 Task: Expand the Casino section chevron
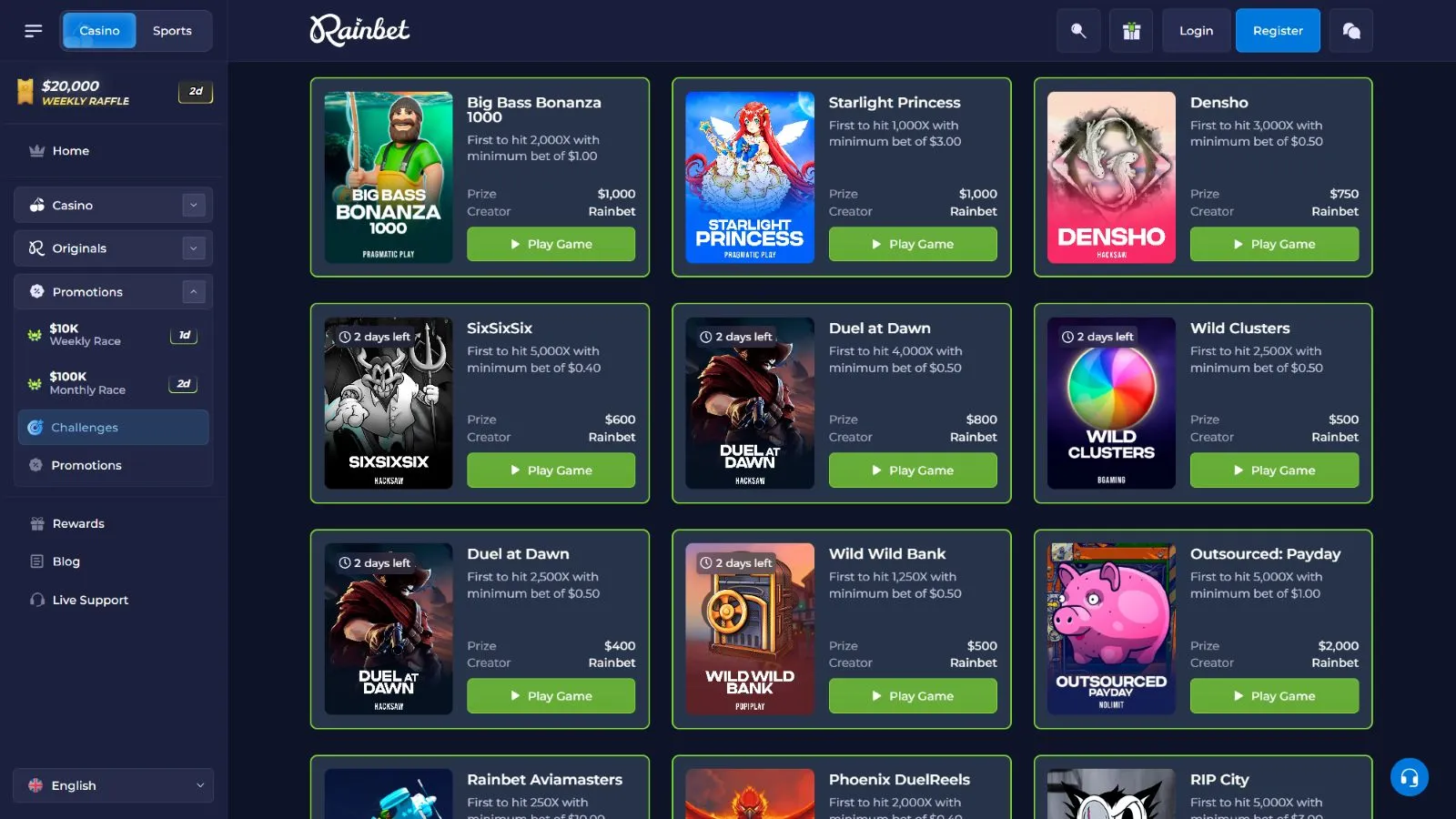pyautogui.click(x=194, y=205)
